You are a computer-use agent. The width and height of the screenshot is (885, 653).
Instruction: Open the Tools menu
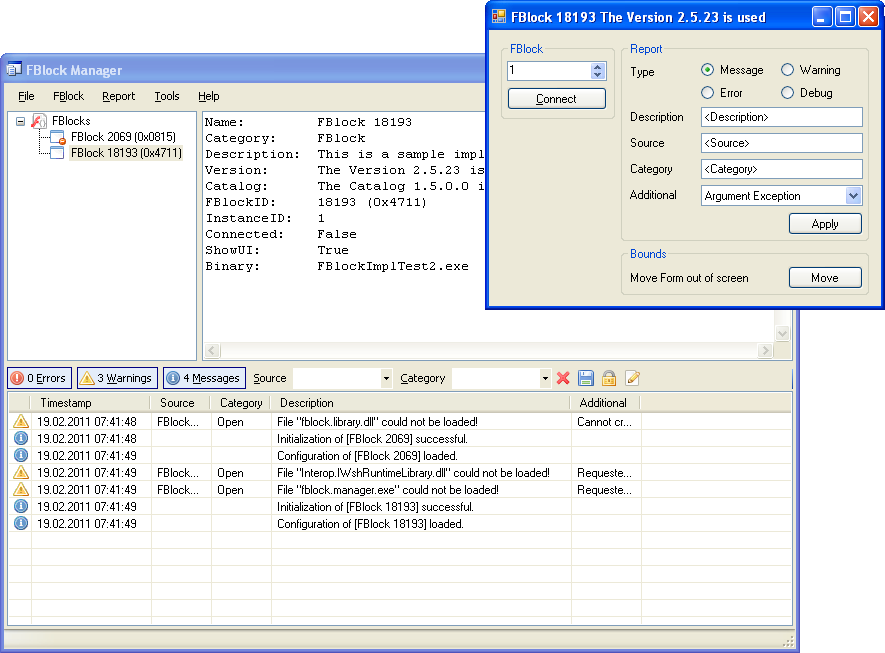[167, 96]
